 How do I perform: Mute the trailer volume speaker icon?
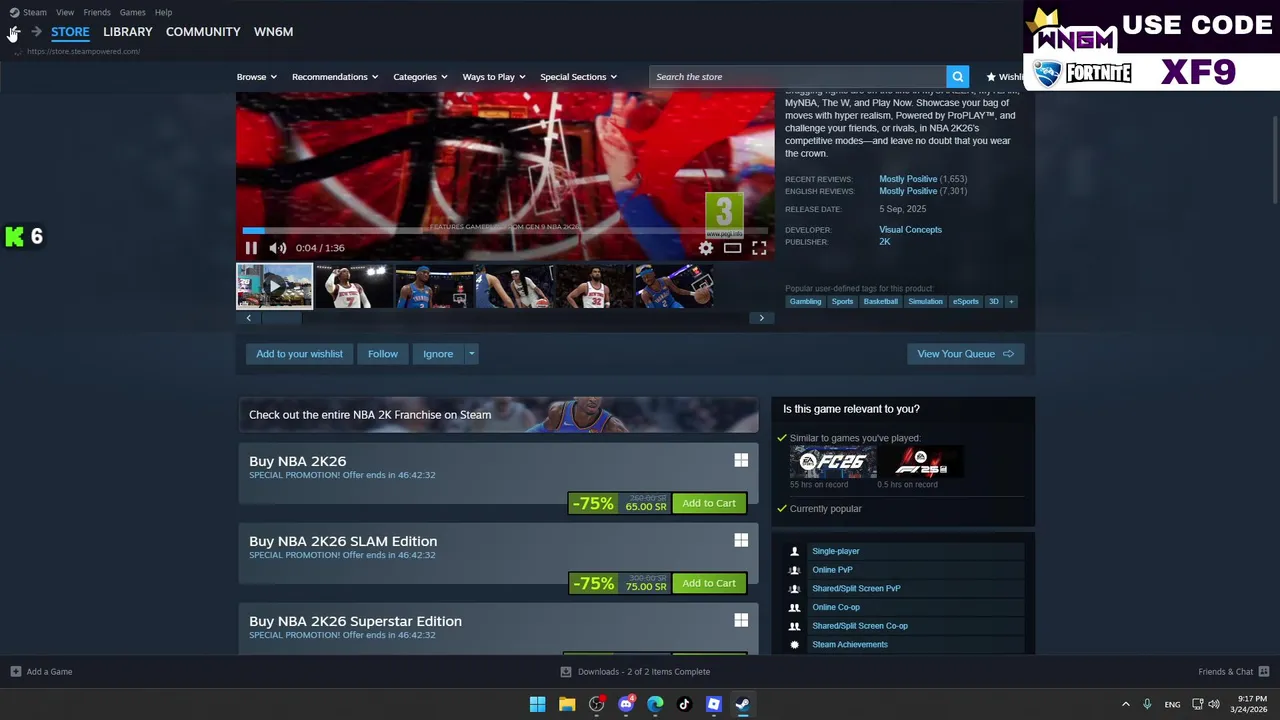(x=278, y=248)
